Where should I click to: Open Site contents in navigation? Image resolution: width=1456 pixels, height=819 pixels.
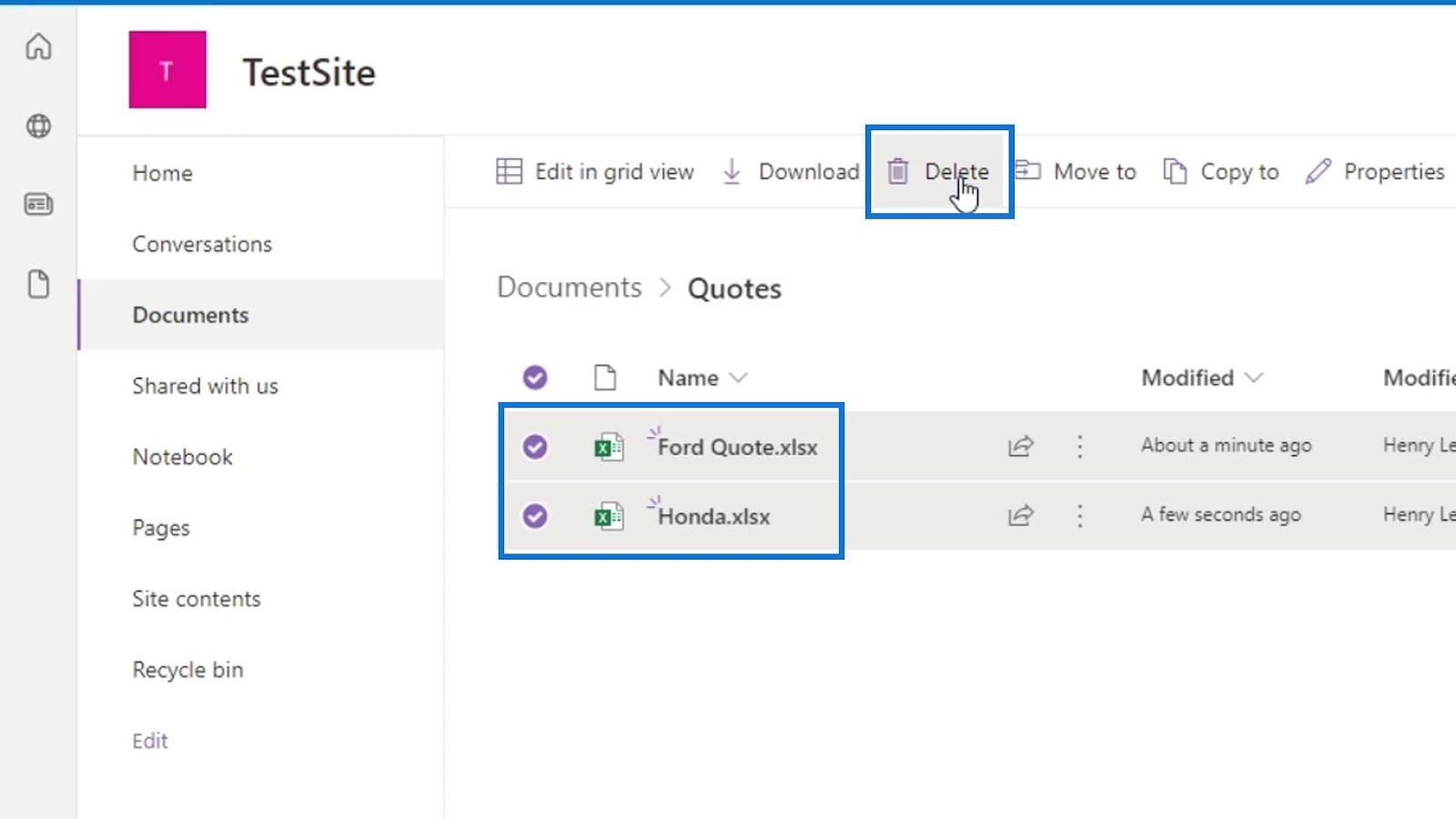pos(197,599)
